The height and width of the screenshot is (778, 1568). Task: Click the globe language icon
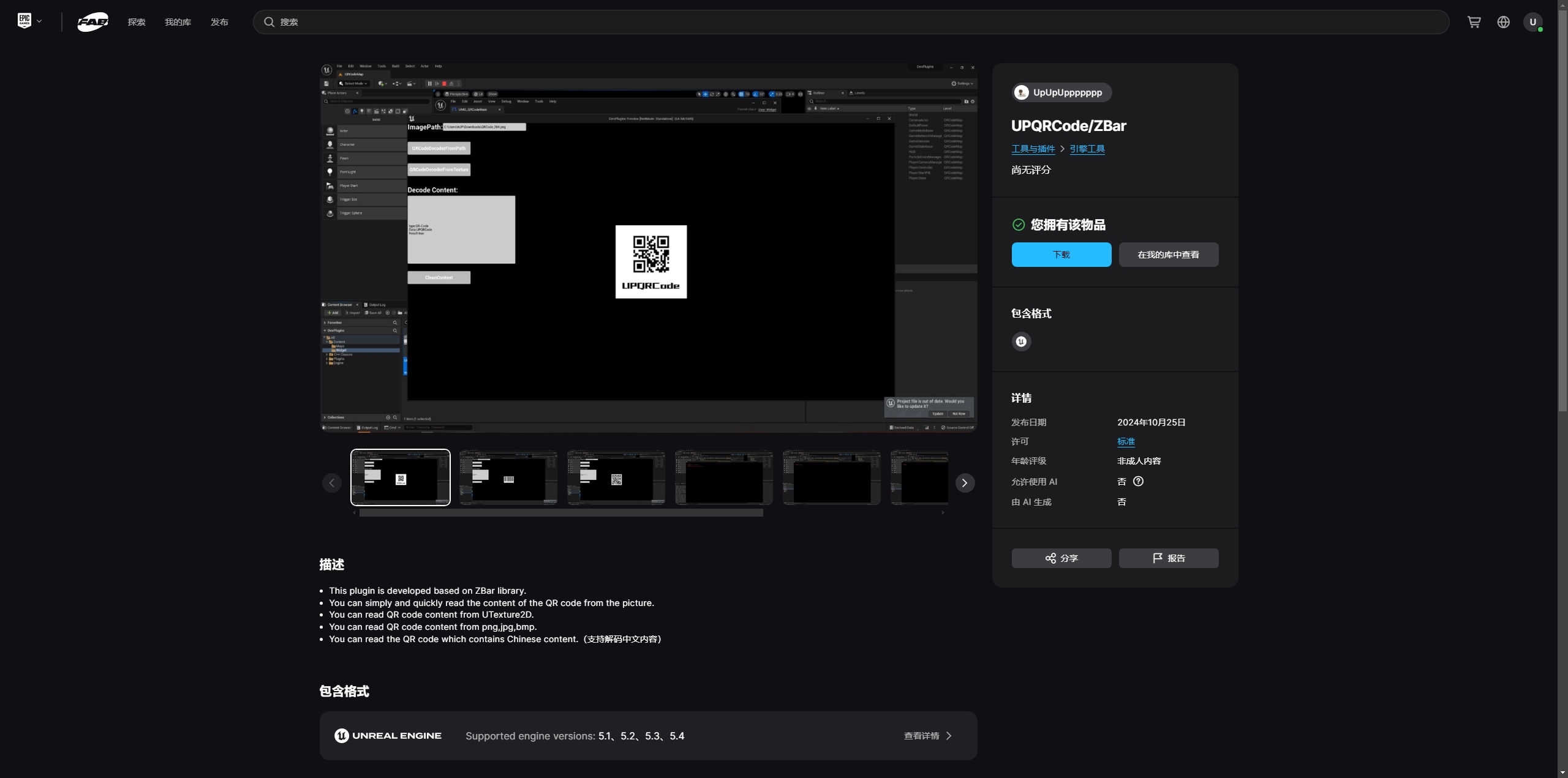1503,22
